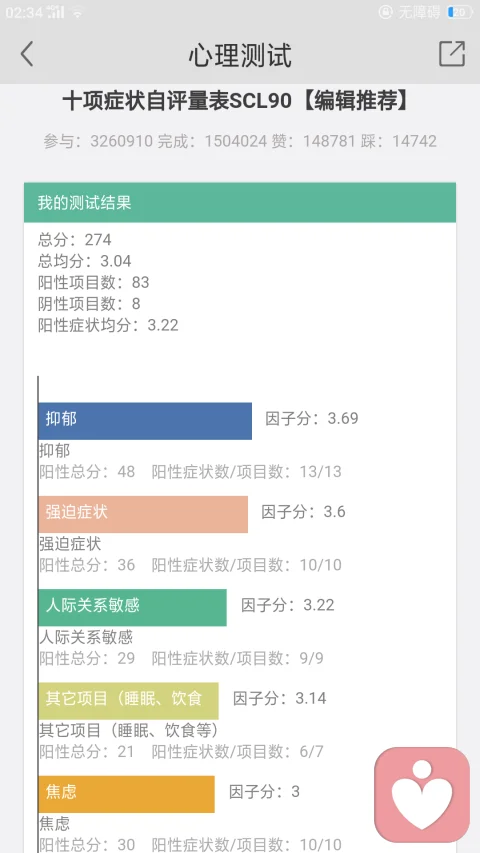Select the green 人际关系敏感 bar
Viewport: 480px width, 853px height.
(132, 608)
